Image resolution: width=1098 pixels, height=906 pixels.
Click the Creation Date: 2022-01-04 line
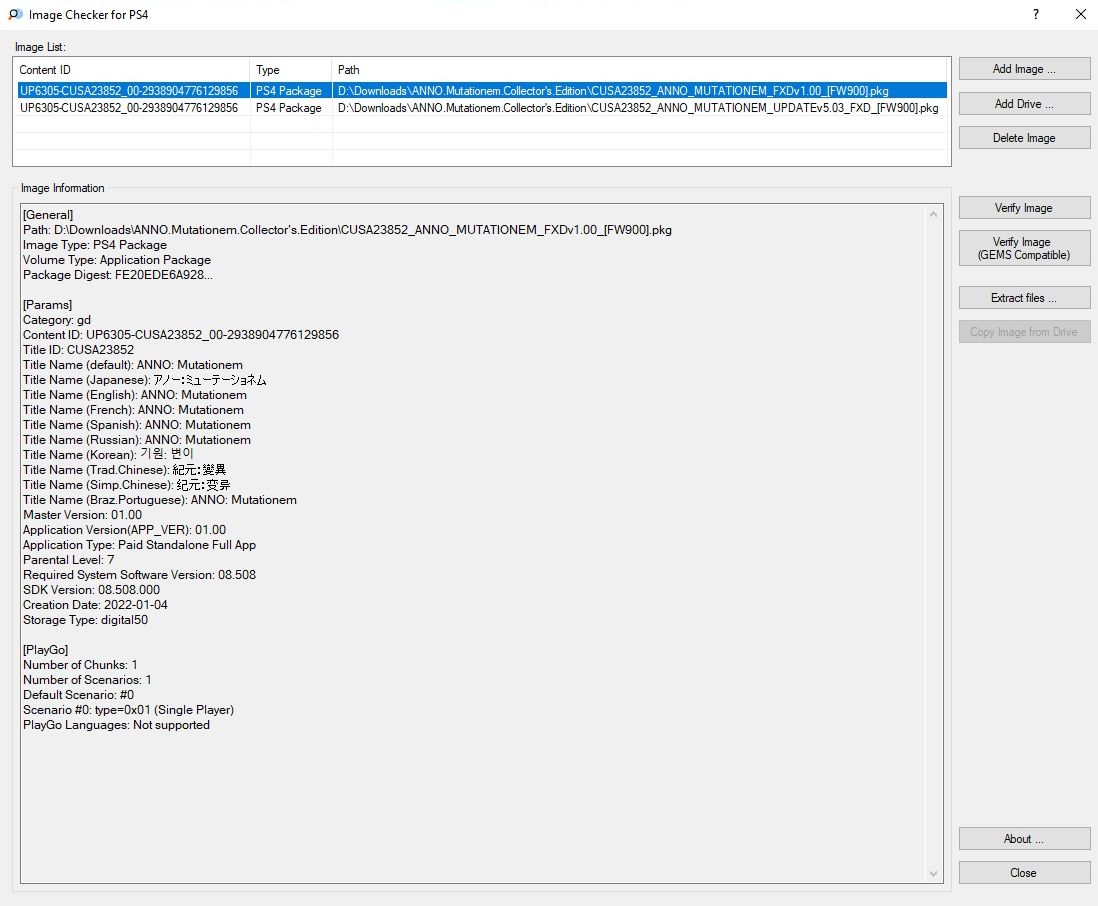pos(95,605)
